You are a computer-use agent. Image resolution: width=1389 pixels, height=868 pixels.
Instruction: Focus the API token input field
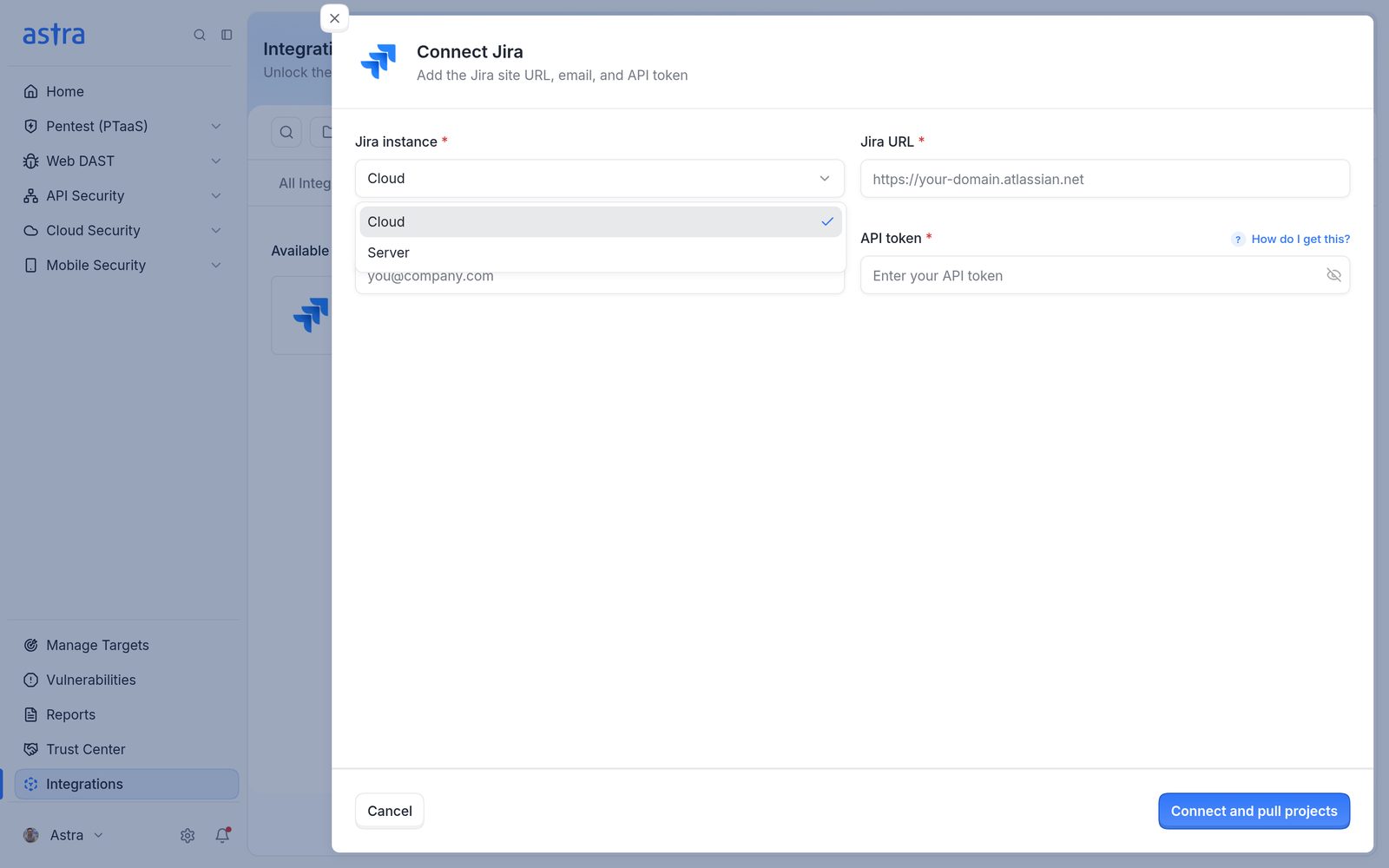coord(1105,275)
